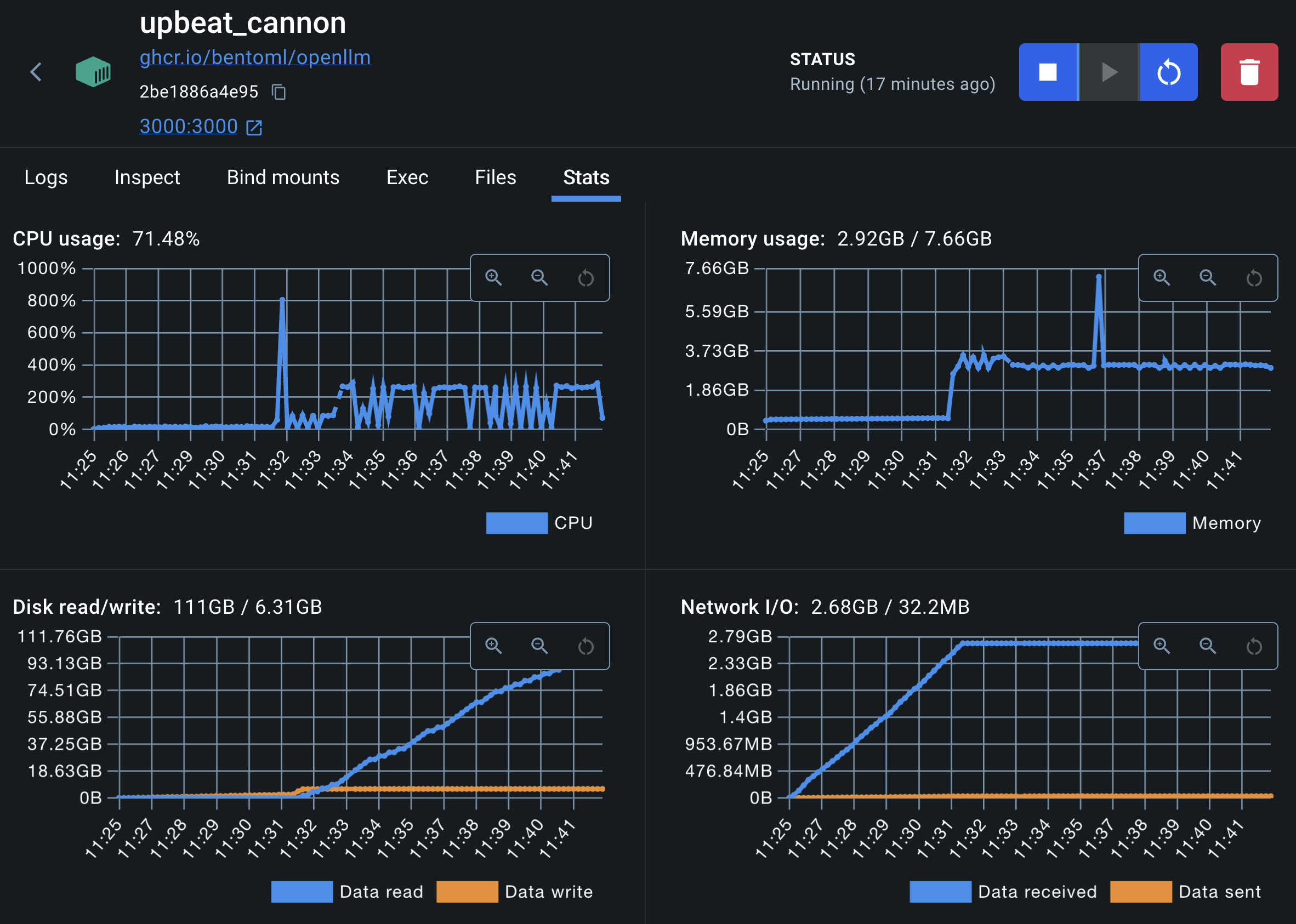Reset zoom on the Disk read/write chart

tap(586, 646)
